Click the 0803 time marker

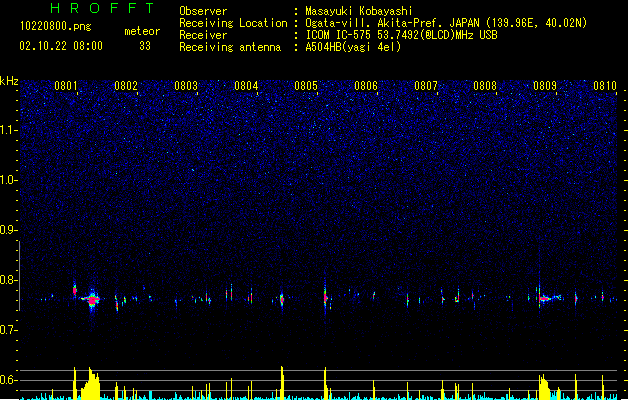click(186, 86)
